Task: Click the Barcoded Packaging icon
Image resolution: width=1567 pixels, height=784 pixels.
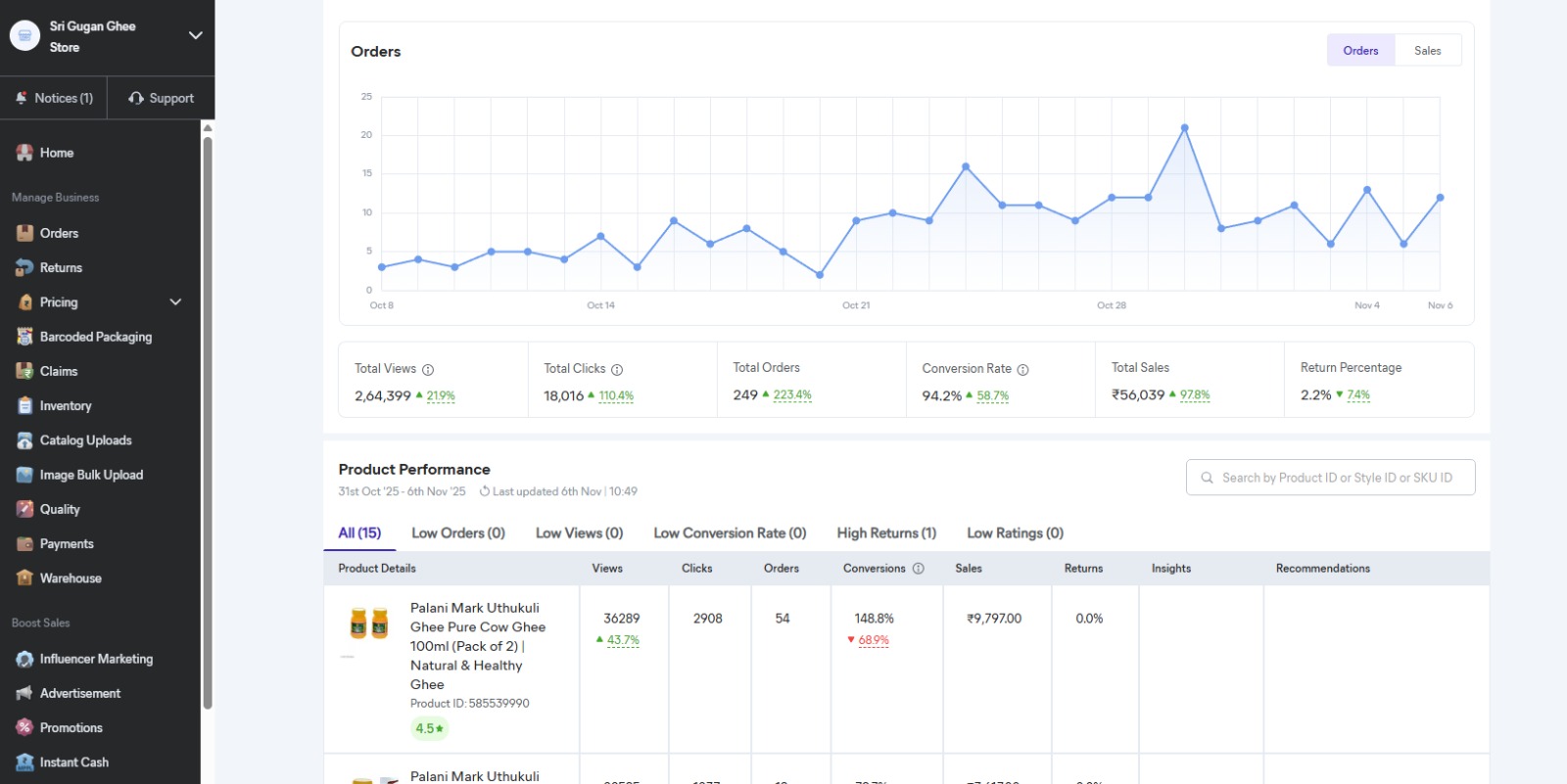Action: click(x=24, y=337)
